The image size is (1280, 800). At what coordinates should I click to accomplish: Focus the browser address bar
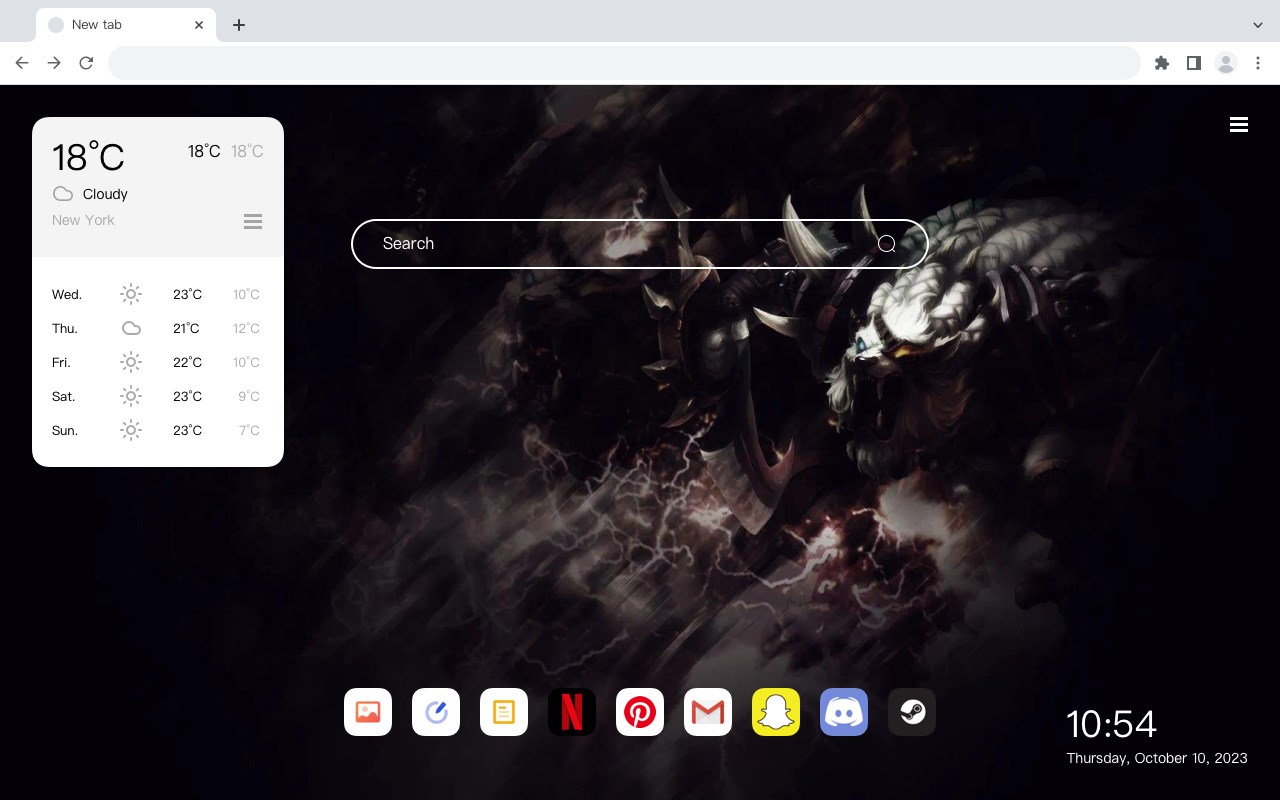coord(624,63)
